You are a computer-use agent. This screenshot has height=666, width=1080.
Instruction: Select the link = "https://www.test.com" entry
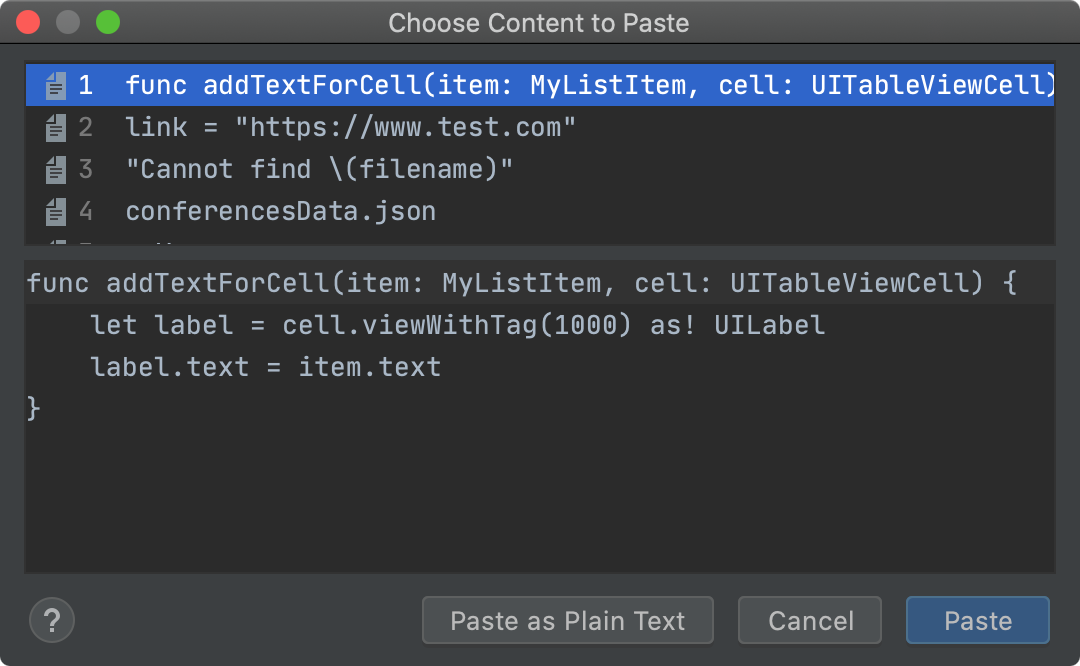[x=350, y=128]
